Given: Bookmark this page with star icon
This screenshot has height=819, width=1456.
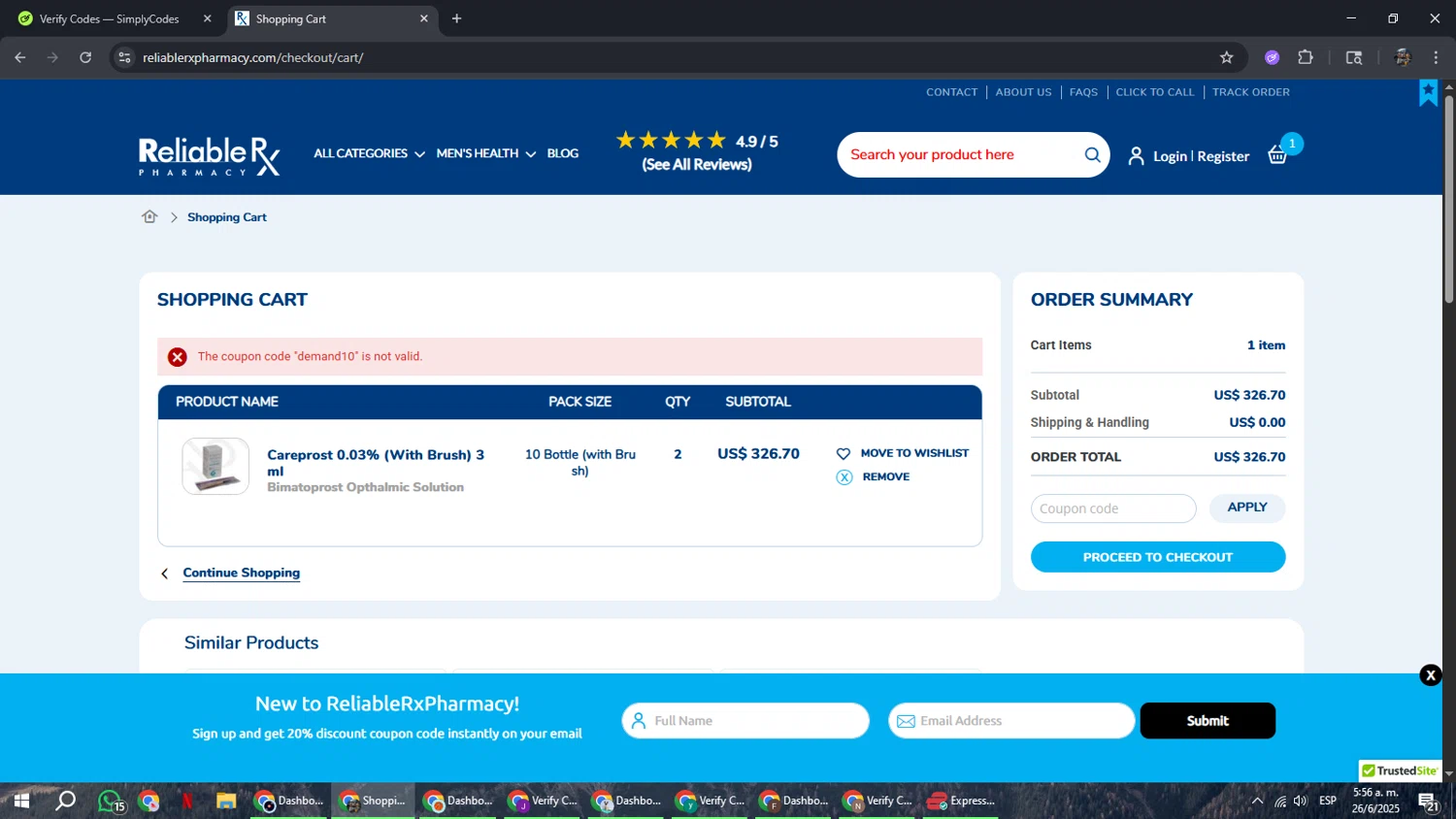Looking at the screenshot, I should (1227, 57).
